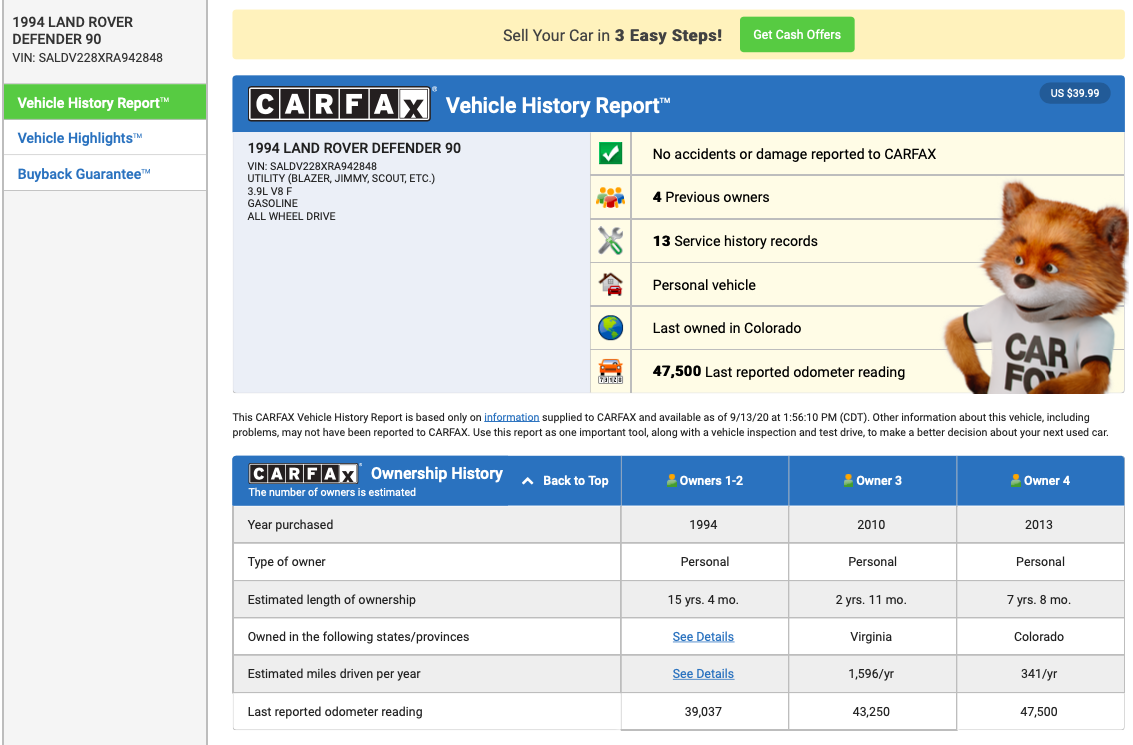
Task: Click the 2010 year purchased cell
Action: [x=871, y=525]
